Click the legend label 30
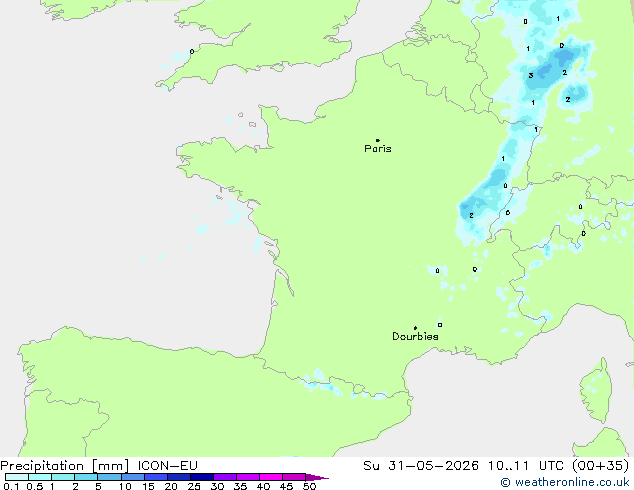 [x=217, y=486]
